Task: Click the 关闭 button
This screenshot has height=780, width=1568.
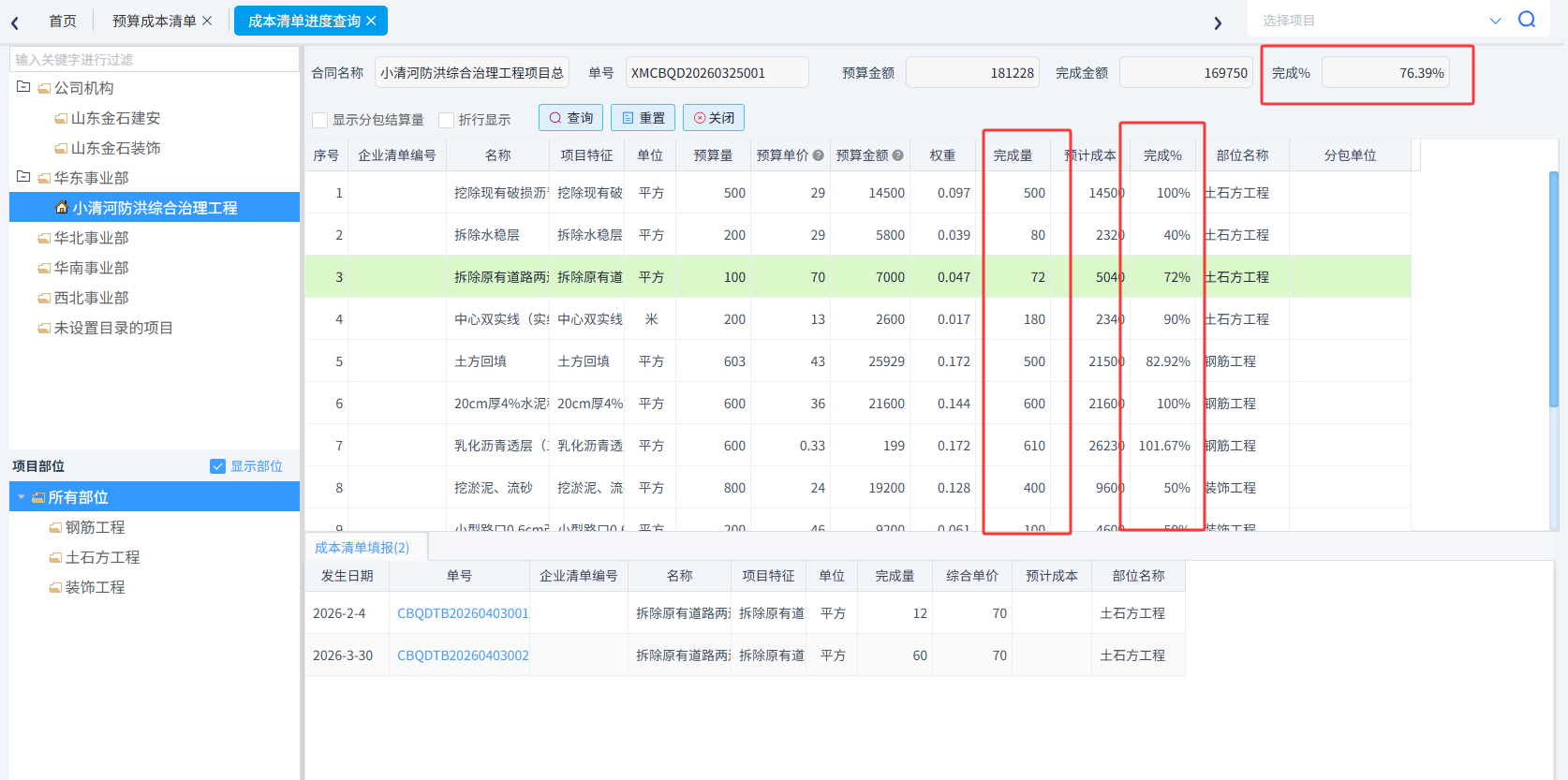Action: click(x=714, y=118)
